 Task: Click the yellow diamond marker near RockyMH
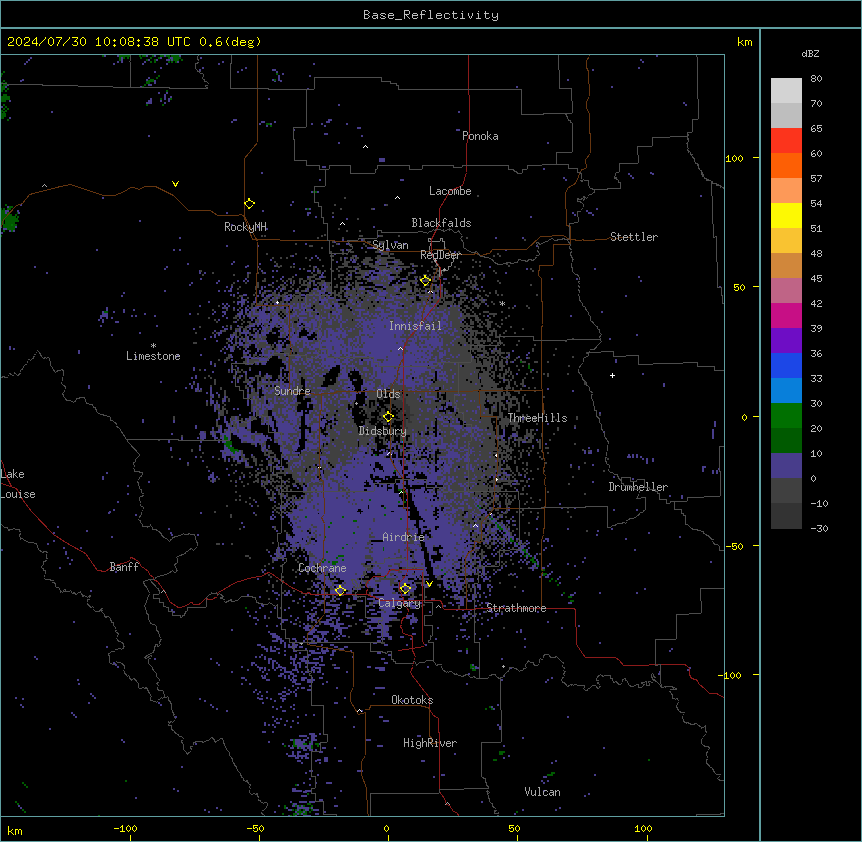click(x=249, y=204)
